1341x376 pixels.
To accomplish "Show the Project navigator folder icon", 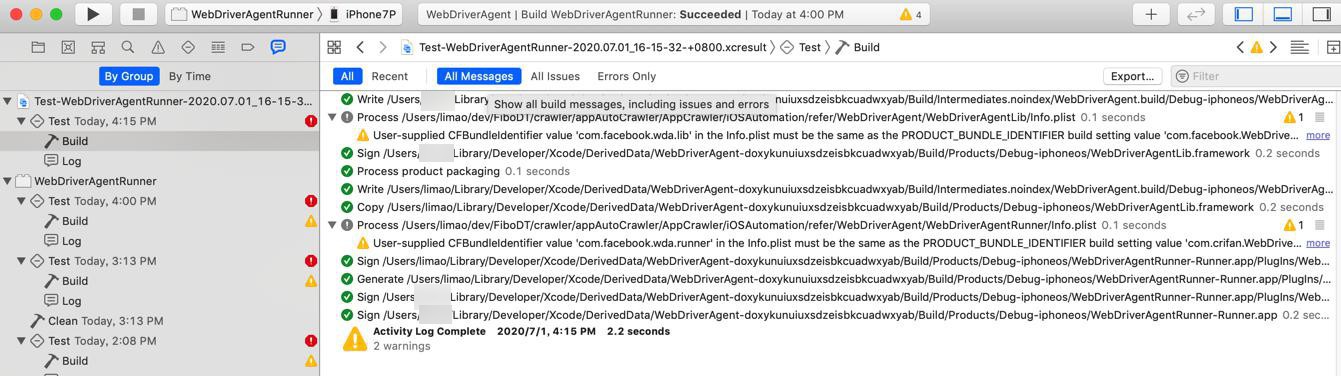I will pos(38,47).
